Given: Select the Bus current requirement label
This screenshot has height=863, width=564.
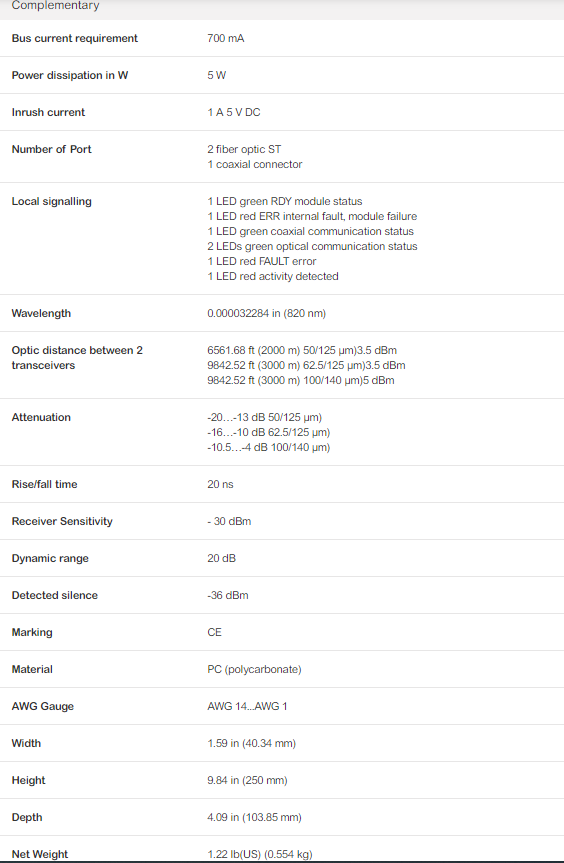Looking at the screenshot, I should pyautogui.click(x=75, y=39).
